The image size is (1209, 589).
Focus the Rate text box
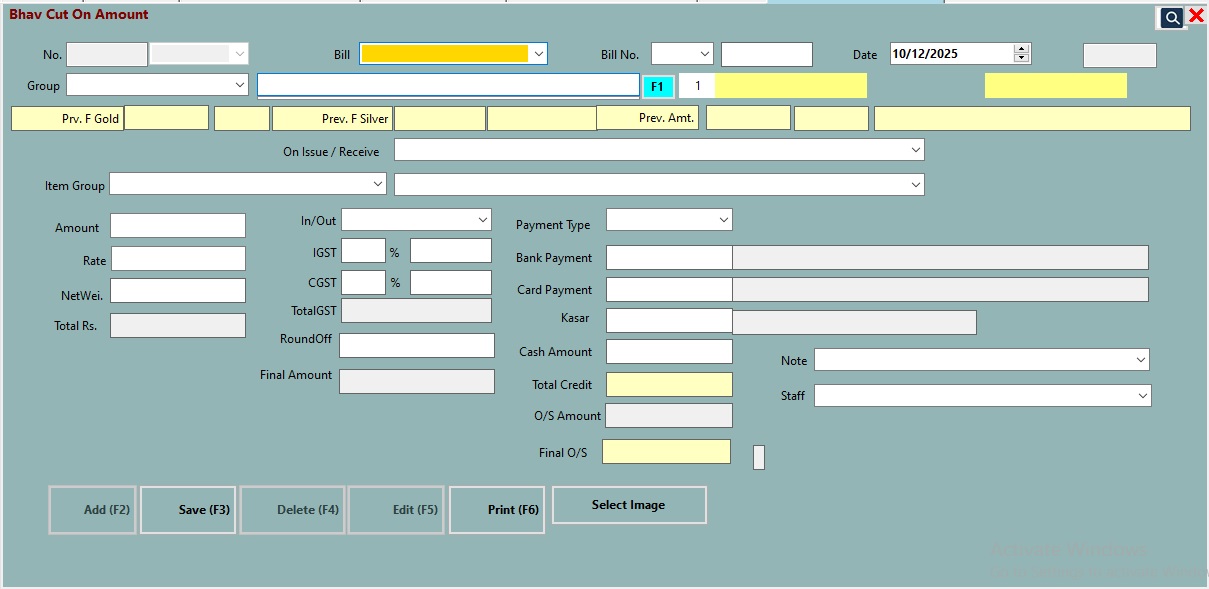178,259
